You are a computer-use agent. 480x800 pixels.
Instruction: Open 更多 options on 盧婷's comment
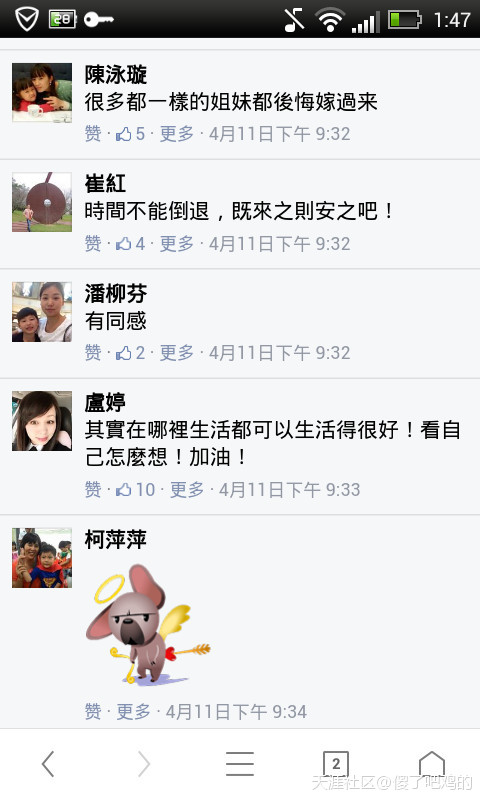pyautogui.click(x=187, y=490)
